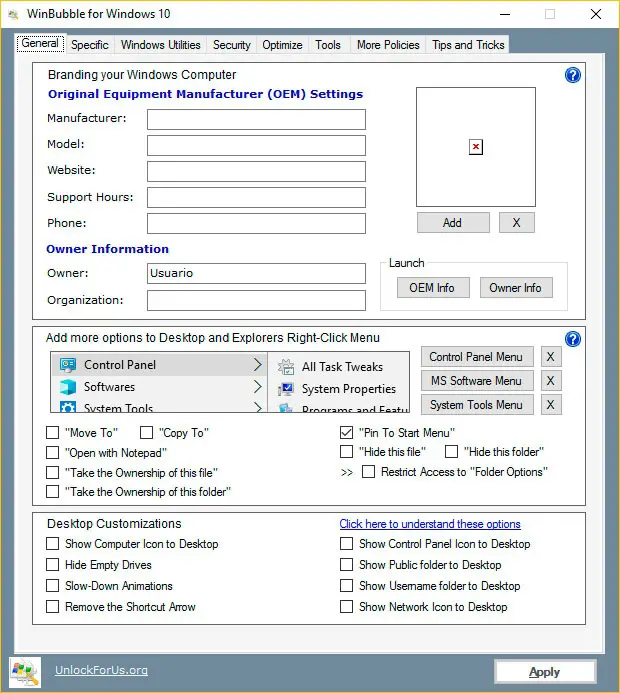Open "Click here to understand these options" link
The width and height of the screenshot is (620, 693).
[430, 524]
